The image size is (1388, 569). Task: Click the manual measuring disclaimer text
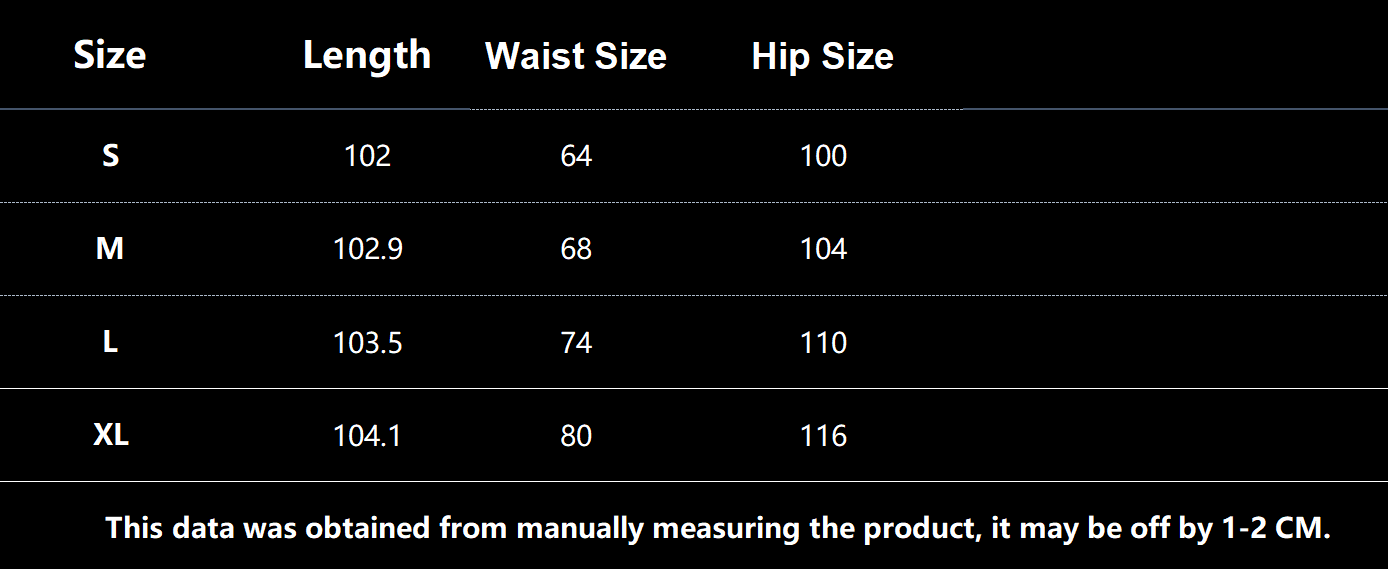pyautogui.click(x=718, y=528)
